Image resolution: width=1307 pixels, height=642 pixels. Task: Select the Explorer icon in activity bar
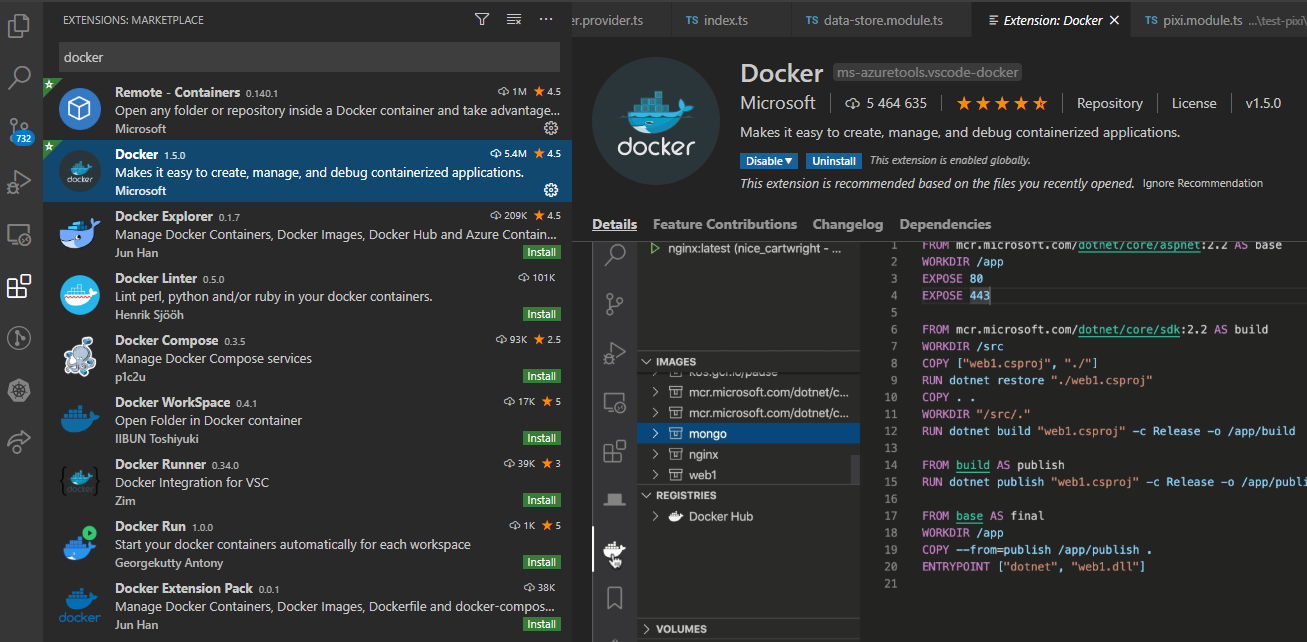pyautogui.click(x=19, y=26)
